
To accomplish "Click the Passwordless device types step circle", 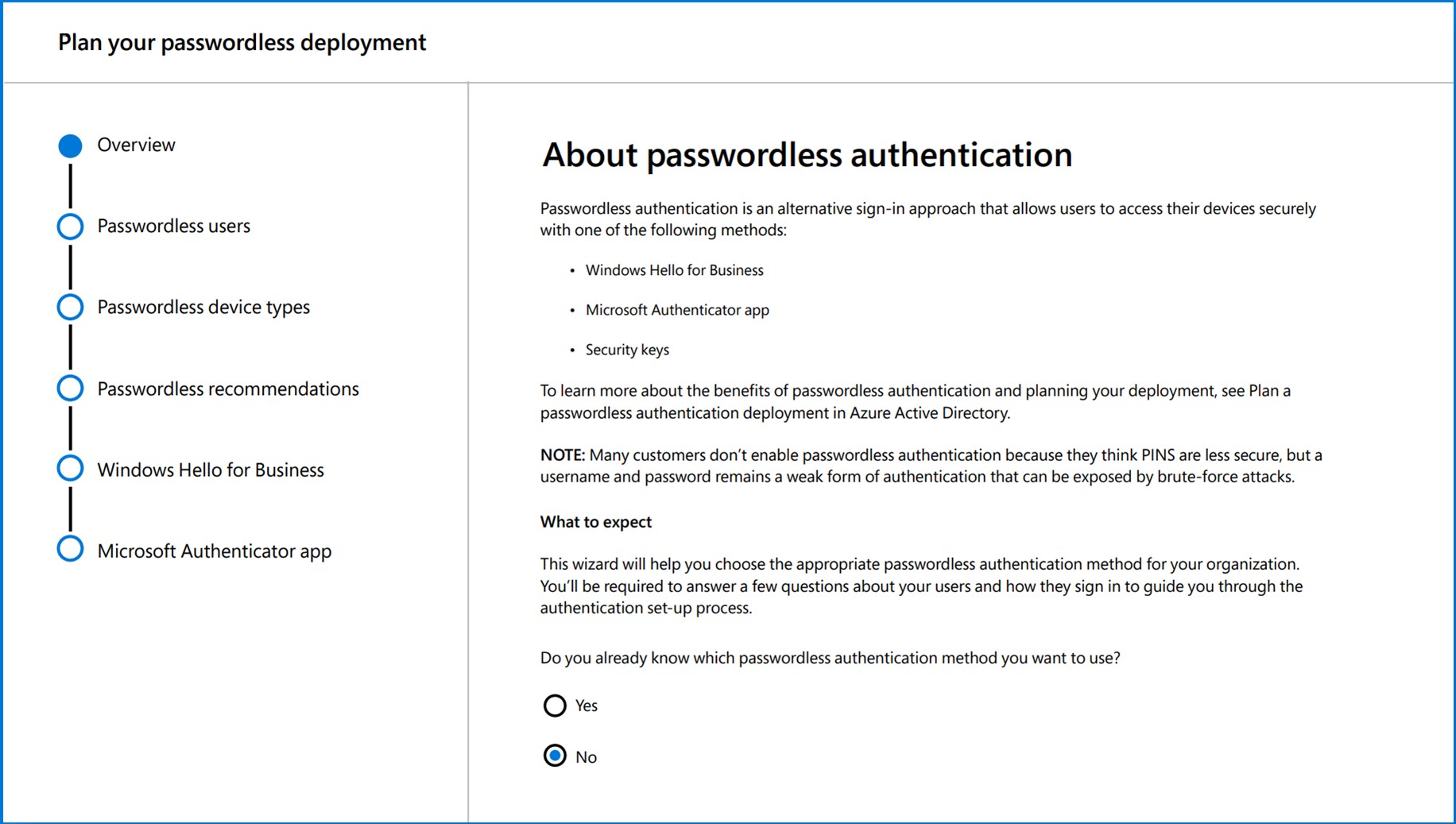I will [70, 307].
